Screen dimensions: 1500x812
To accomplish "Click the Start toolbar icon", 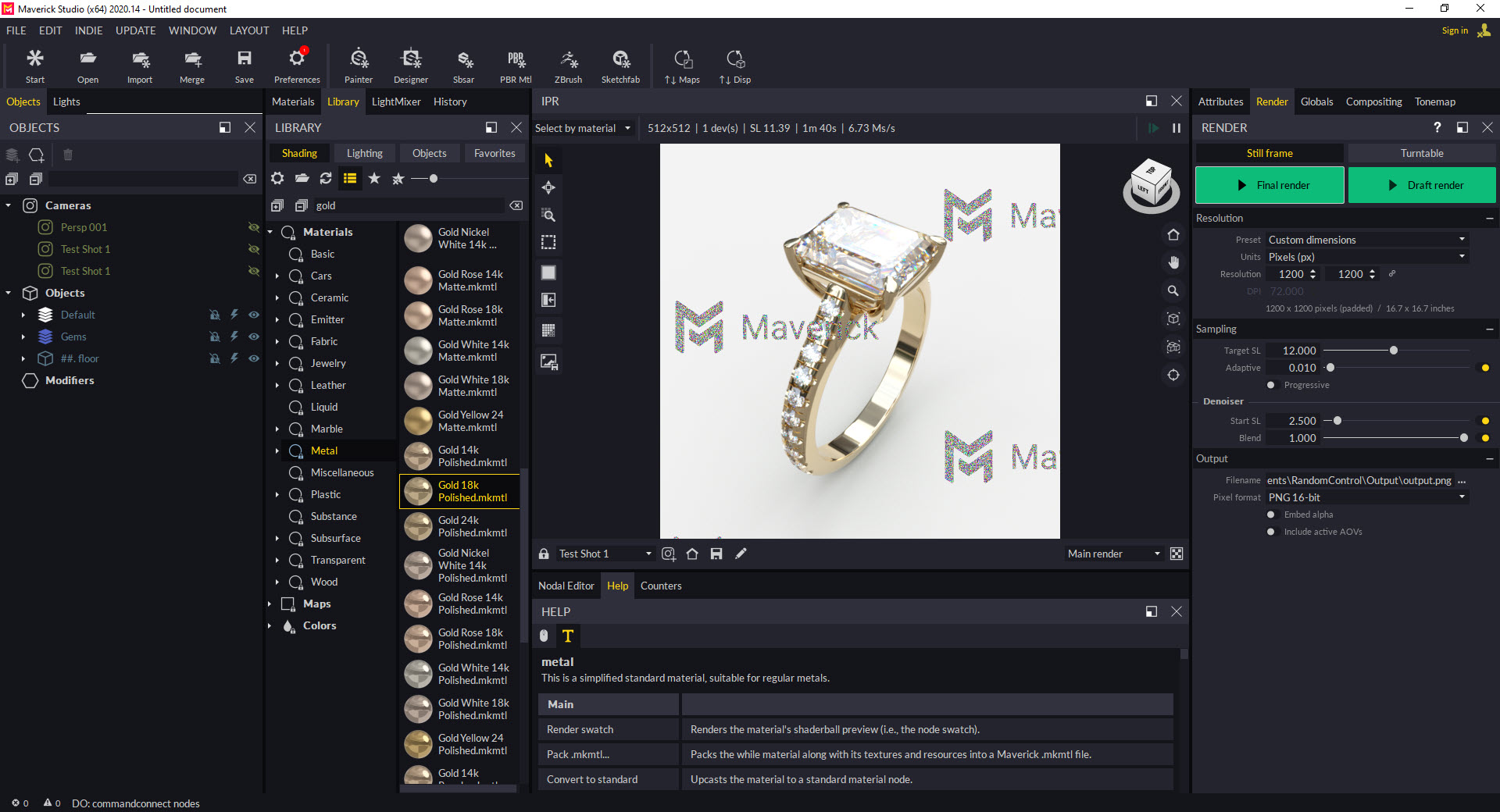I will pos(35,66).
